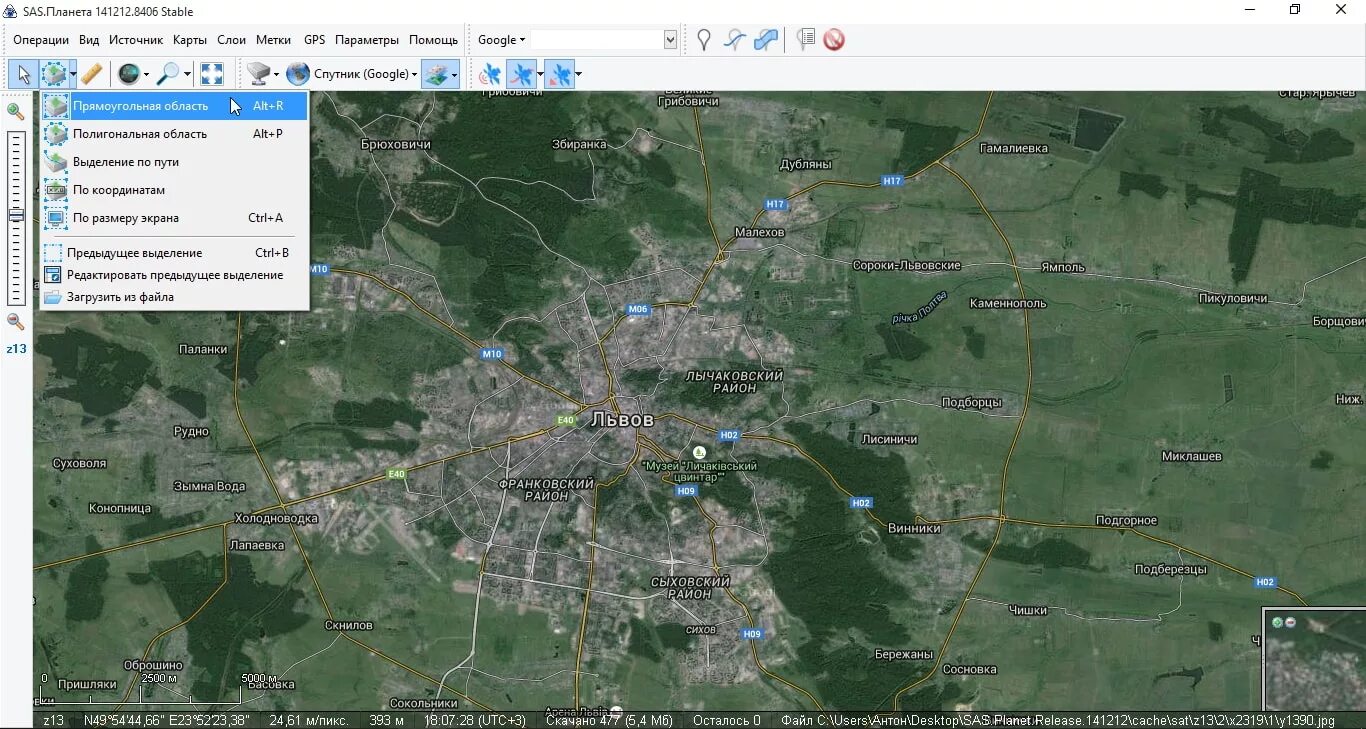
Task: Click the cache source drive icon
Action: point(259,74)
